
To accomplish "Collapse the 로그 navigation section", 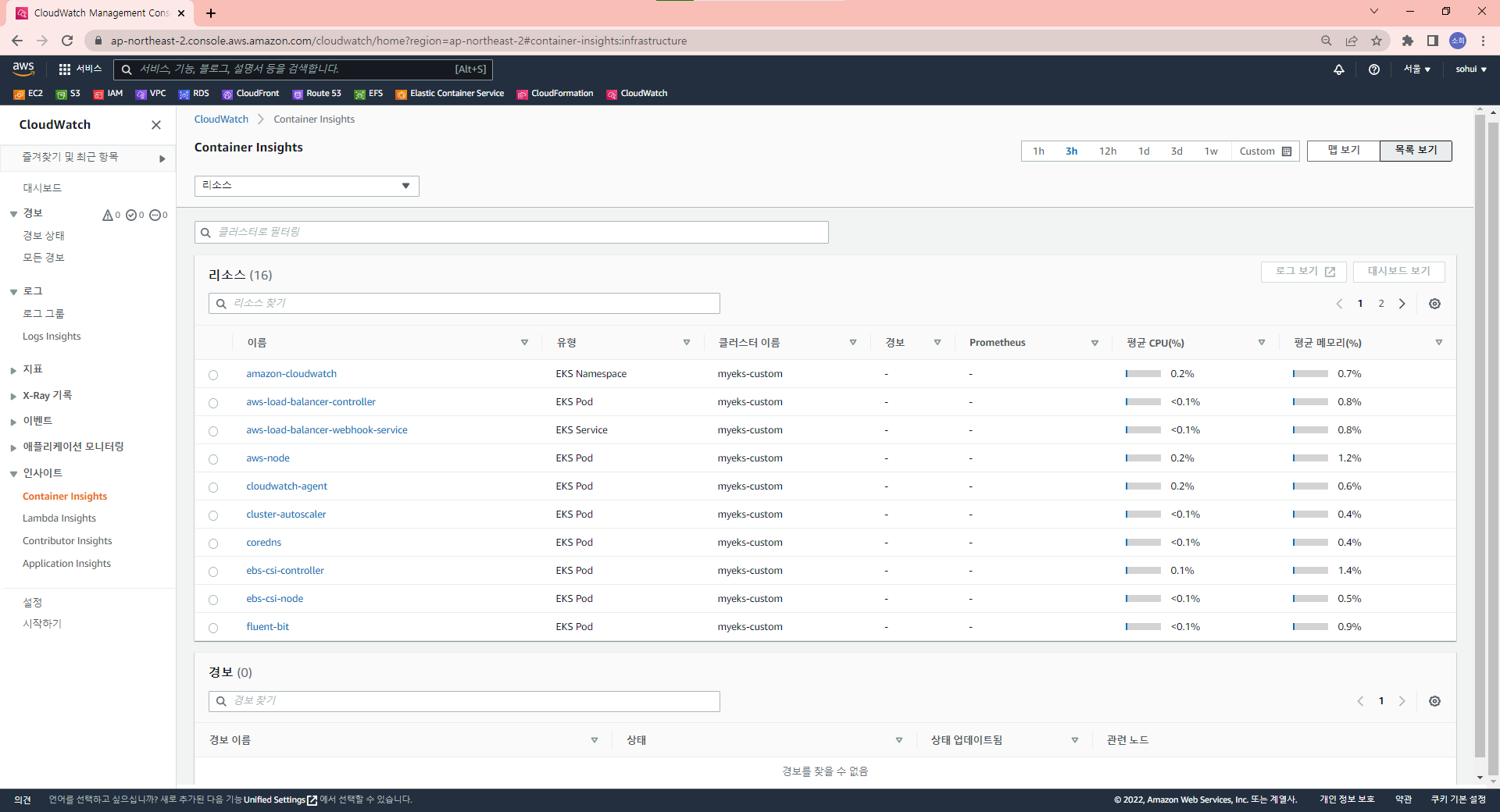I will [13, 292].
